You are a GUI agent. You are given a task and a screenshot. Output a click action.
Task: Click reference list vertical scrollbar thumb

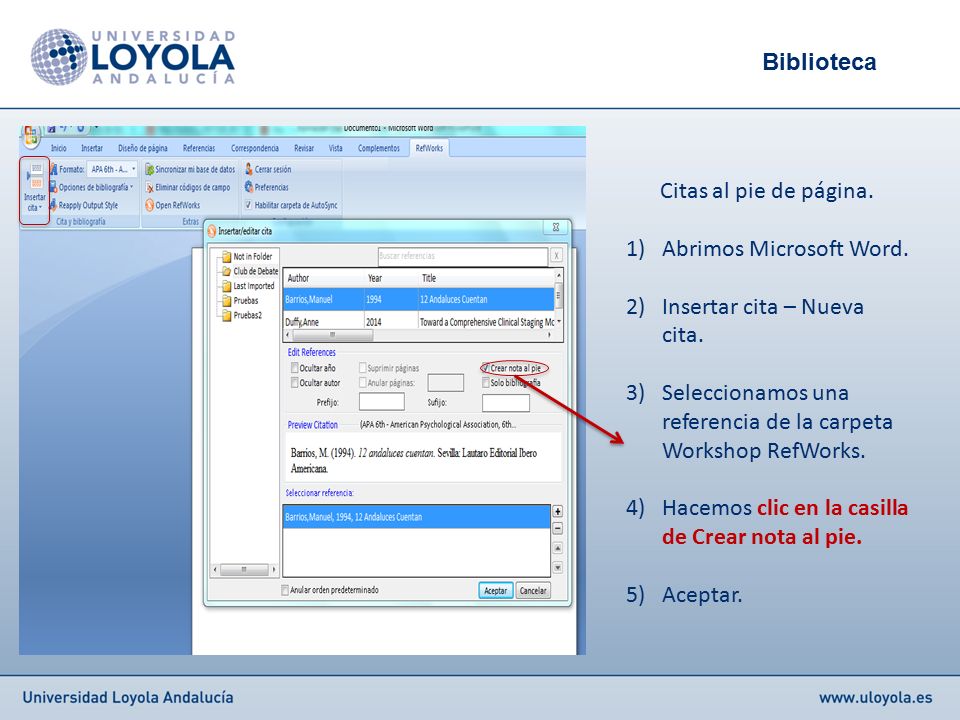pyautogui.click(x=558, y=298)
